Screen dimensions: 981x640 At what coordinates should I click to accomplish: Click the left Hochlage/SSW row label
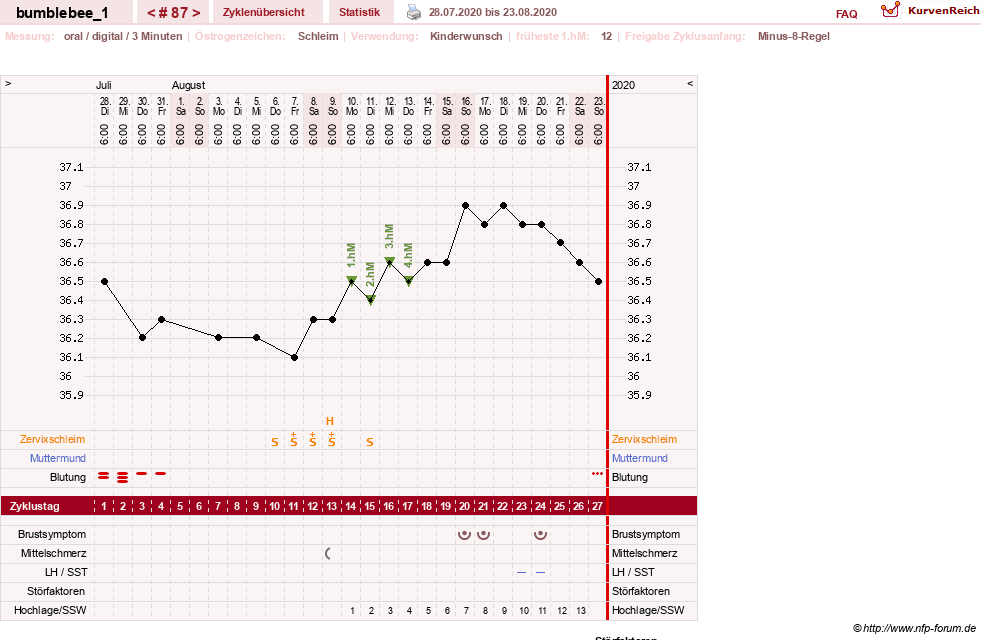pos(50,610)
